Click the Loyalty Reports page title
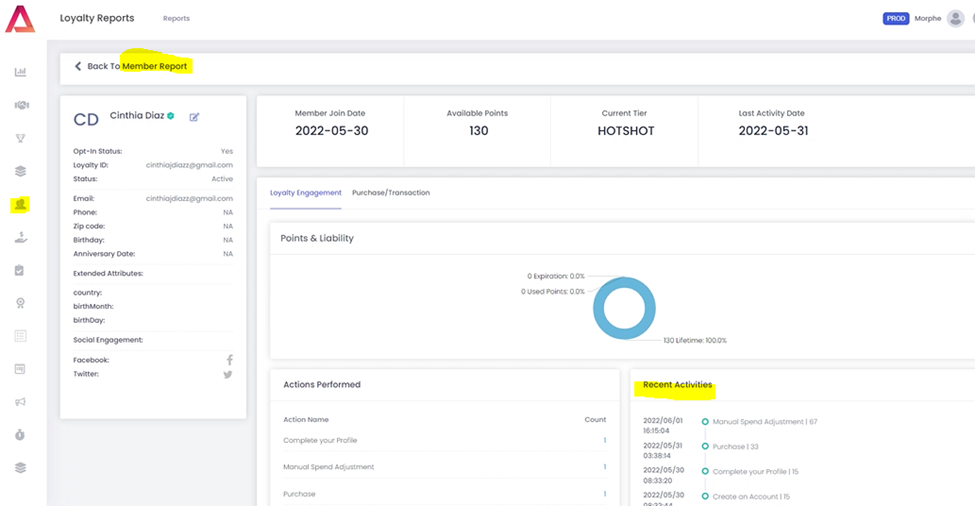 [x=97, y=18]
